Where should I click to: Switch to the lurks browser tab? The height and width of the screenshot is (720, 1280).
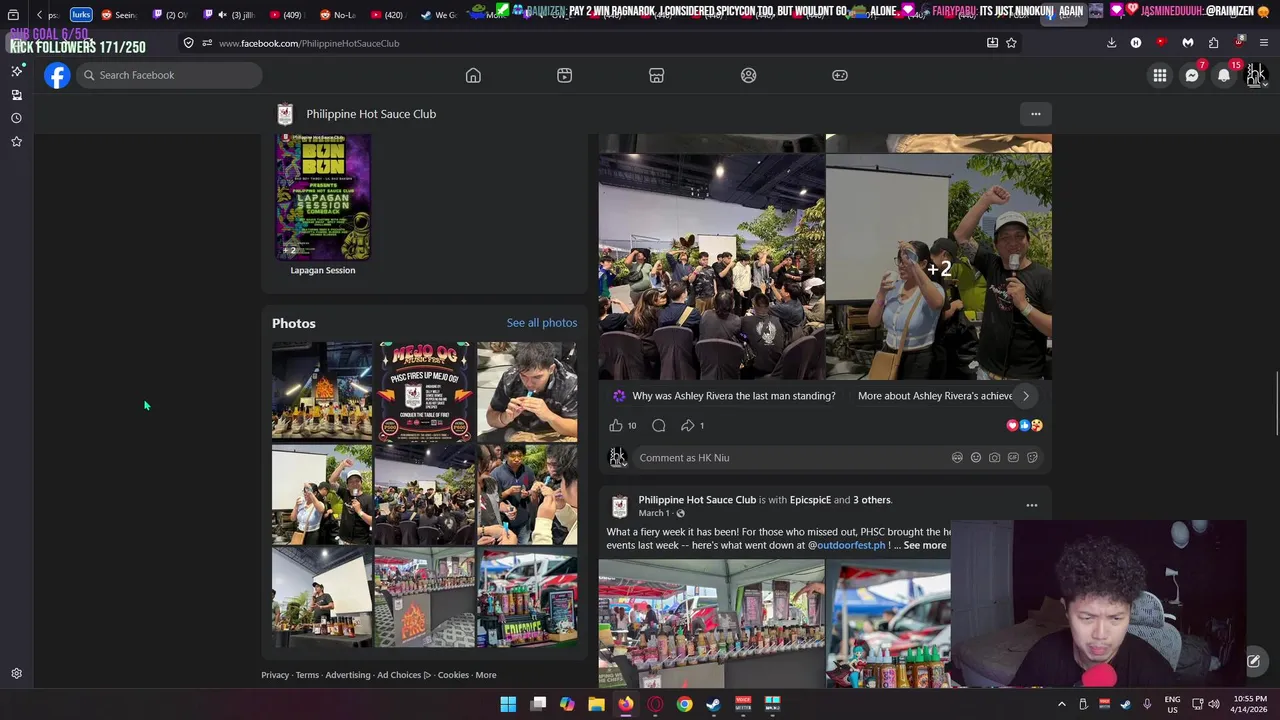[81, 15]
